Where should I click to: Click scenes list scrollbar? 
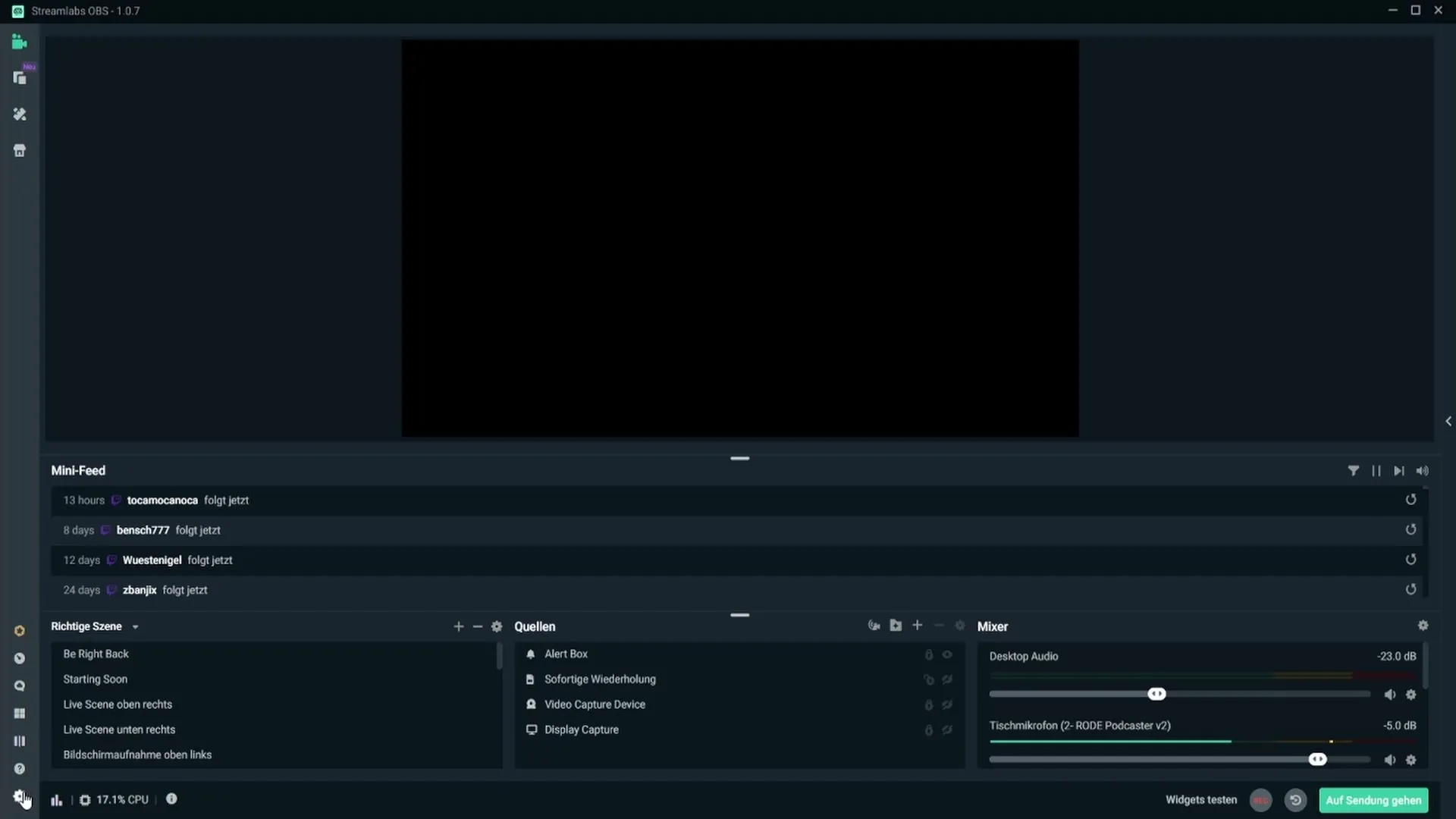[500, 656]
